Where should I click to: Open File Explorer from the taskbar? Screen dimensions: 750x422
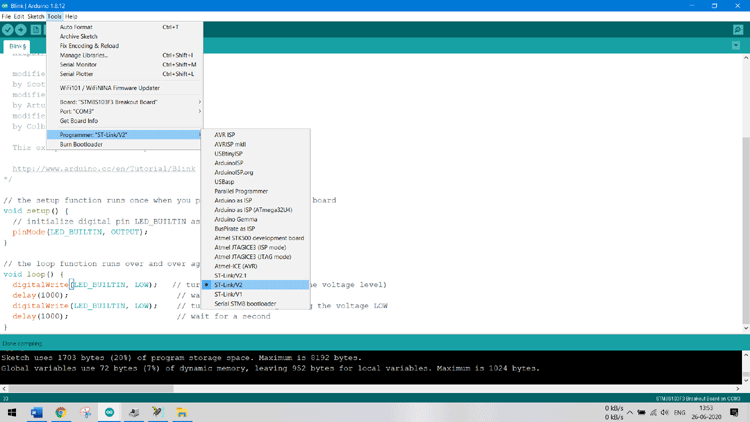pos(182,412)
